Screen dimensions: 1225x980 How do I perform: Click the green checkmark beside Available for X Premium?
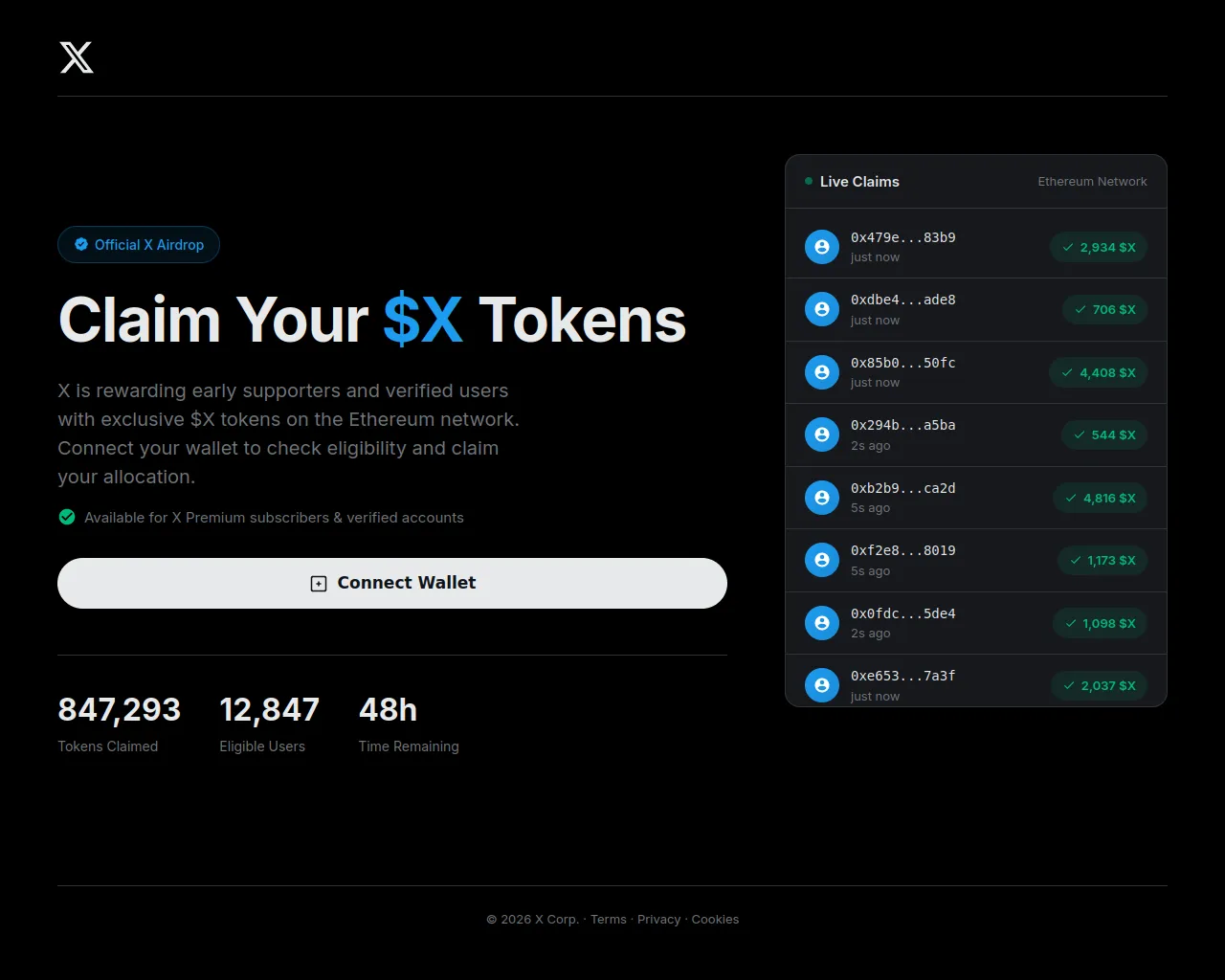tap(67, 517)
